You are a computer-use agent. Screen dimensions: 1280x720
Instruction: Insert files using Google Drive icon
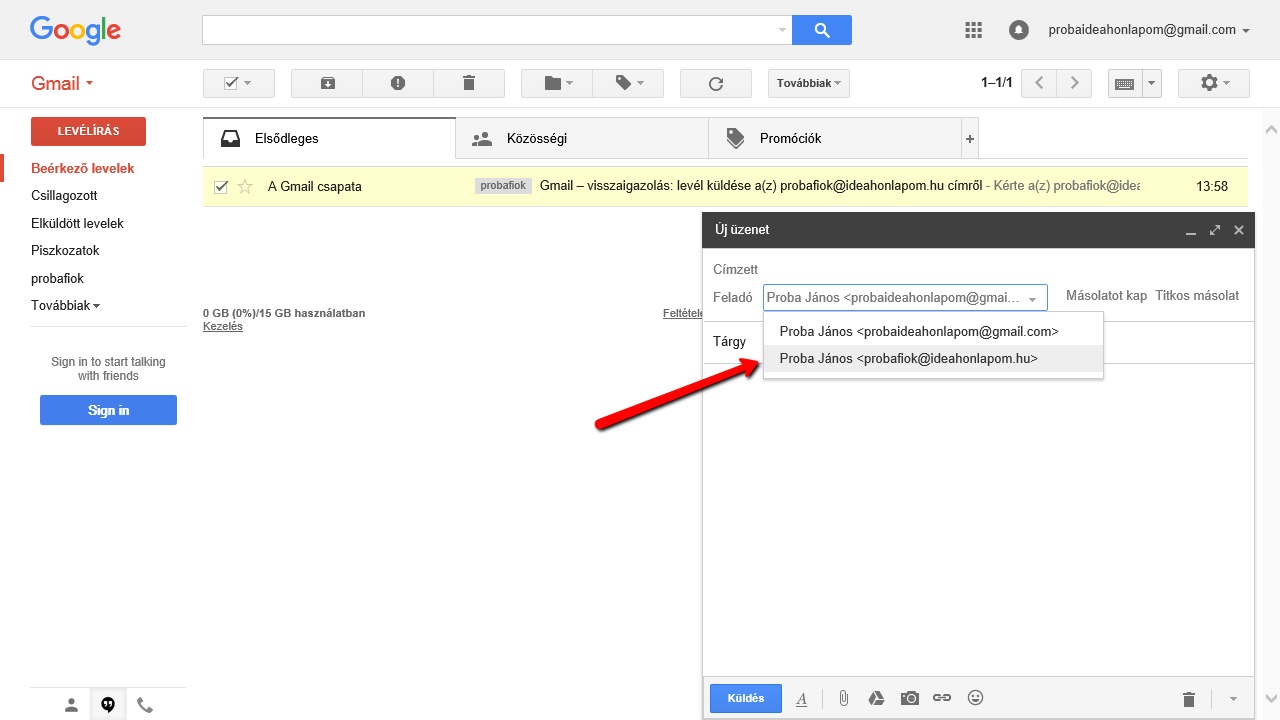[x=876, y=698]
